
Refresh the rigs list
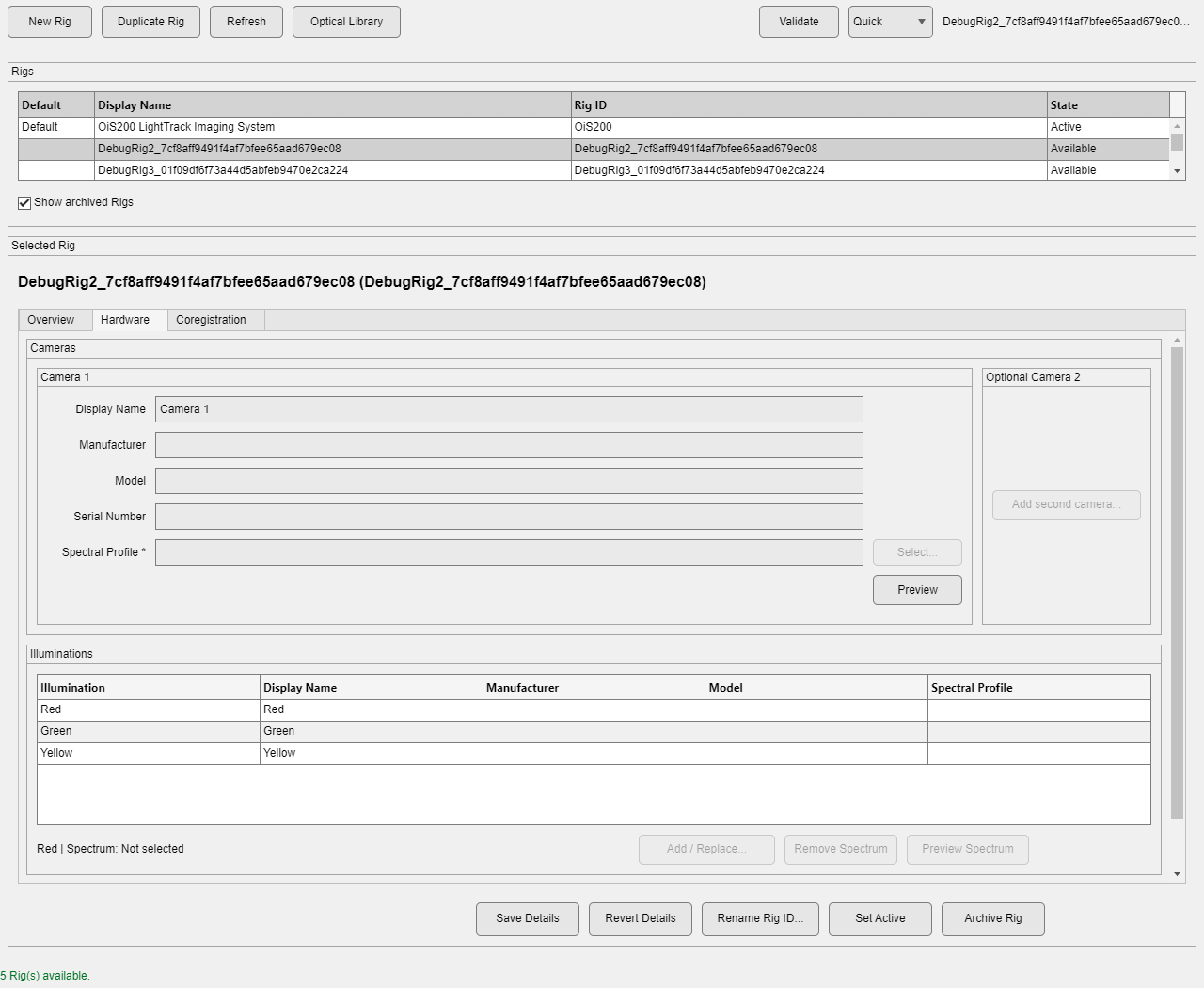(246, 22)
